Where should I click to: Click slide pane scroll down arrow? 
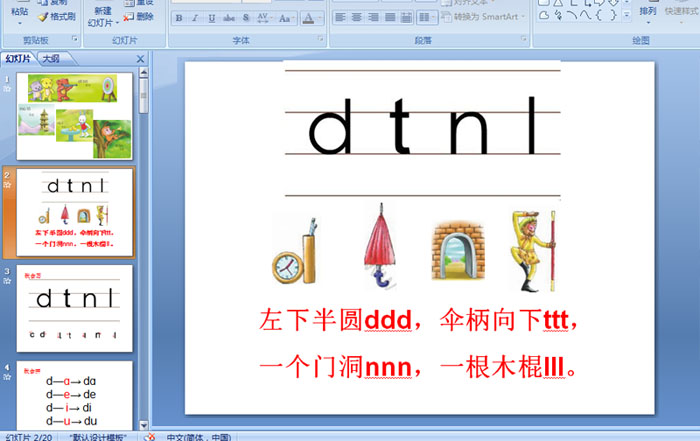click(143, 425)
